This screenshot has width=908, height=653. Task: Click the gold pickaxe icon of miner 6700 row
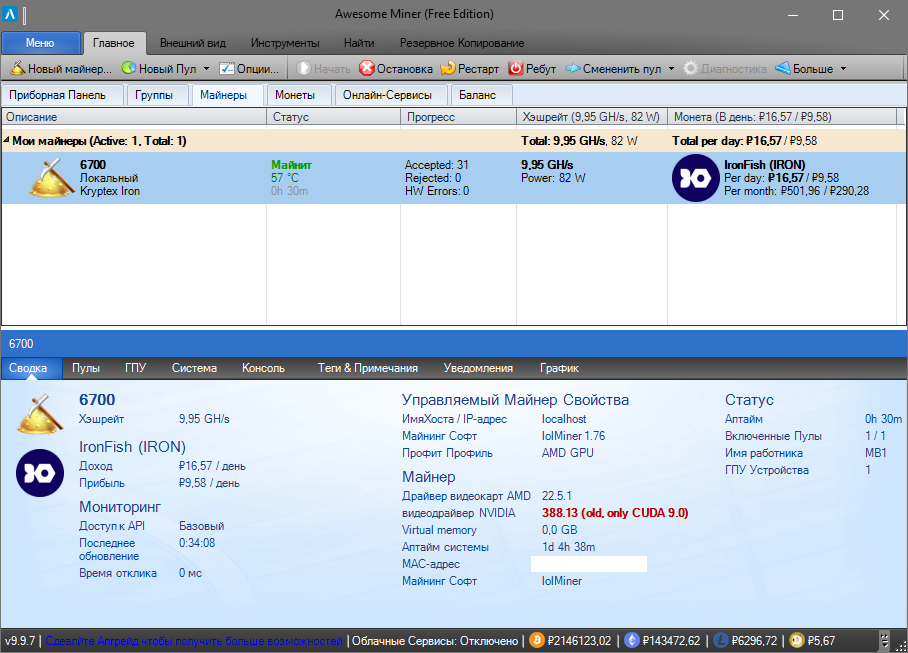[x=52, y=177]
